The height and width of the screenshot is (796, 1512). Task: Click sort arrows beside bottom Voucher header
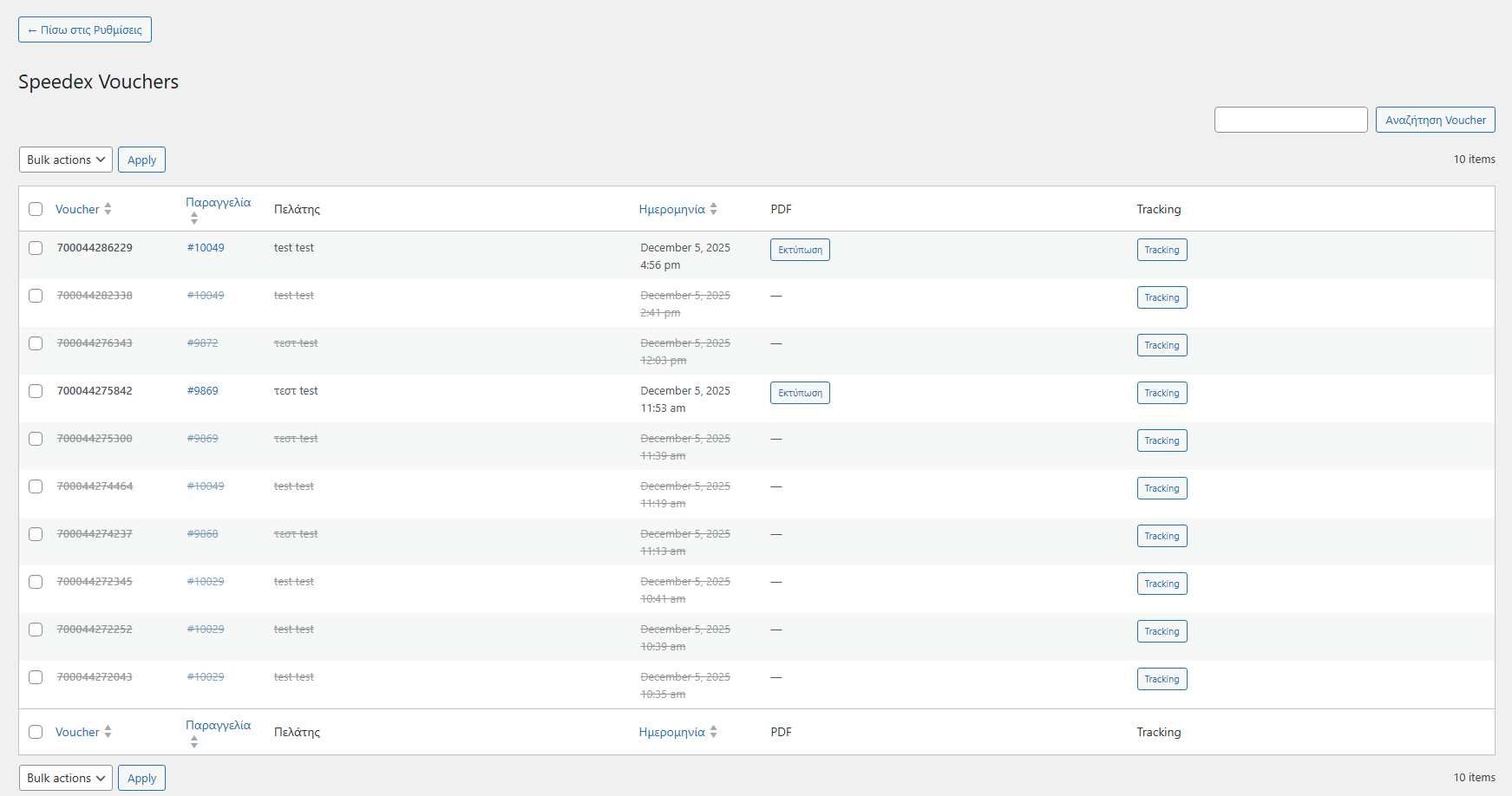108,732
